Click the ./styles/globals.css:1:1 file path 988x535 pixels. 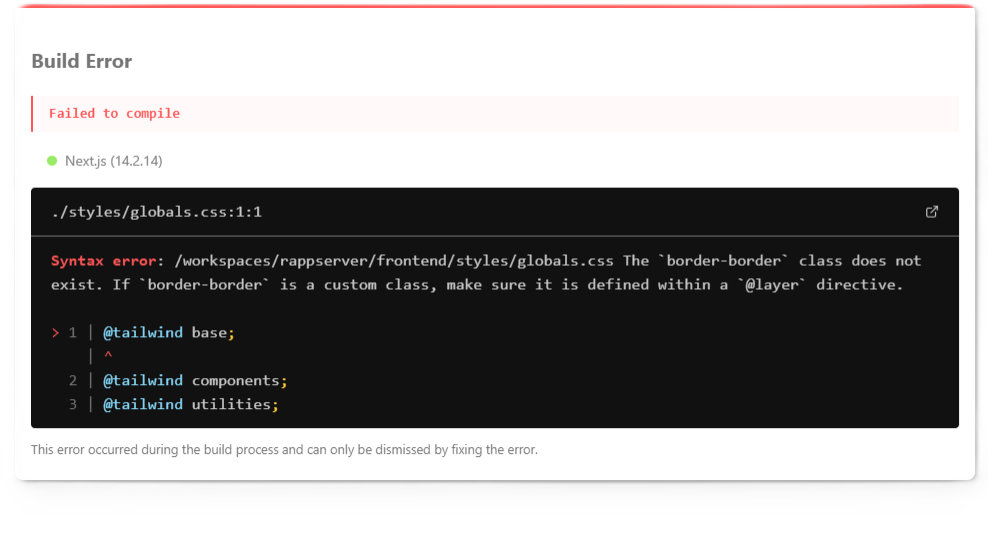click(157, 212)
